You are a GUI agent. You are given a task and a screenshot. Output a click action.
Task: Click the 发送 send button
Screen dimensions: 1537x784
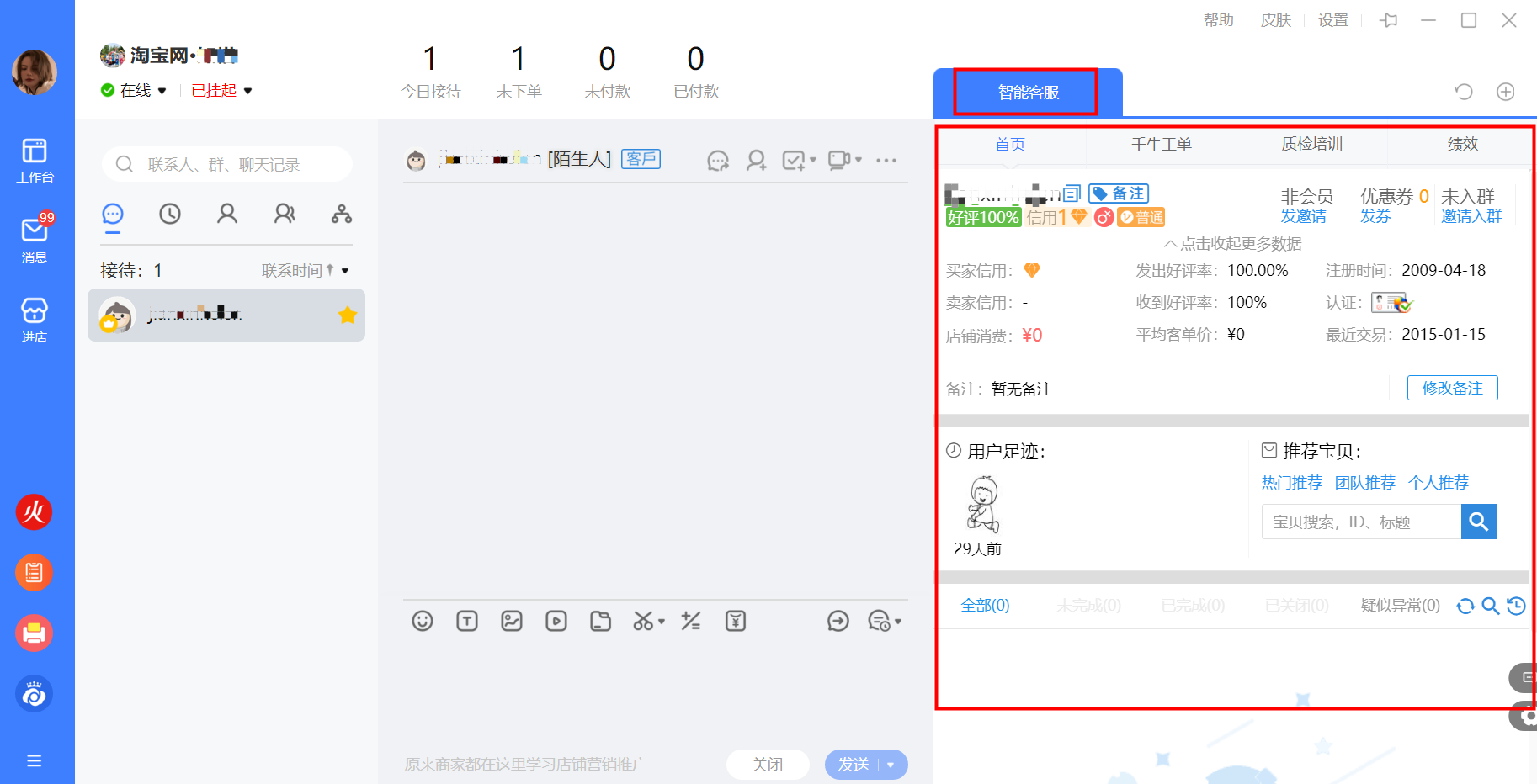point(854,765)
